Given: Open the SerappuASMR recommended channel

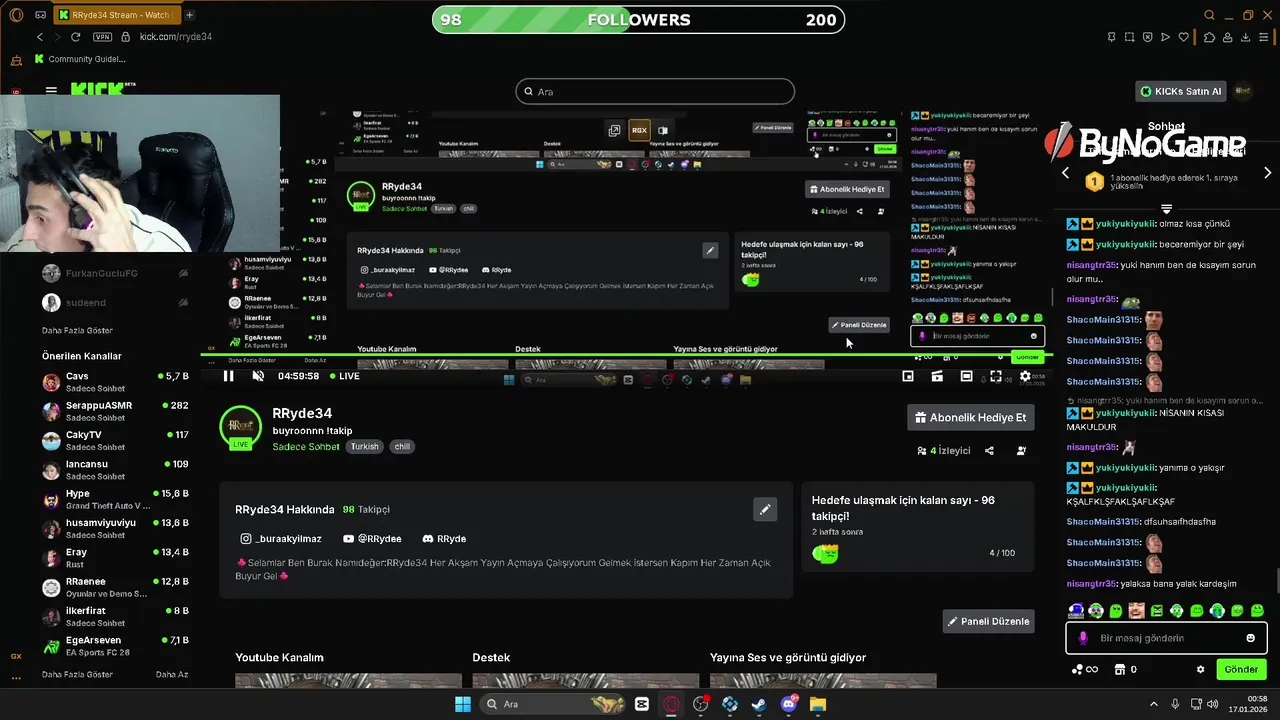Looking at the screenshot, I should click(x=115, y=411).
